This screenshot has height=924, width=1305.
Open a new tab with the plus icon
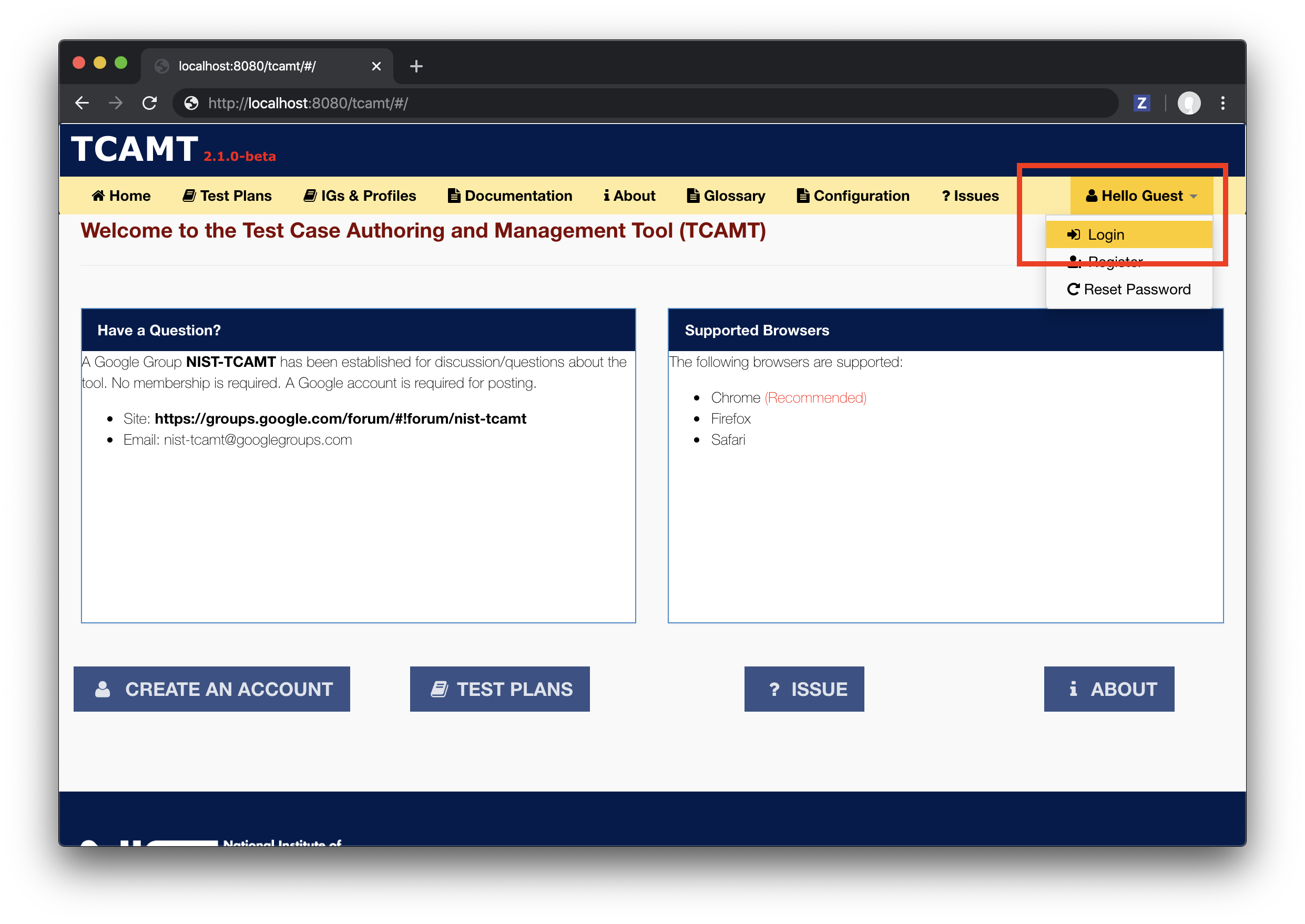[416, 66]
